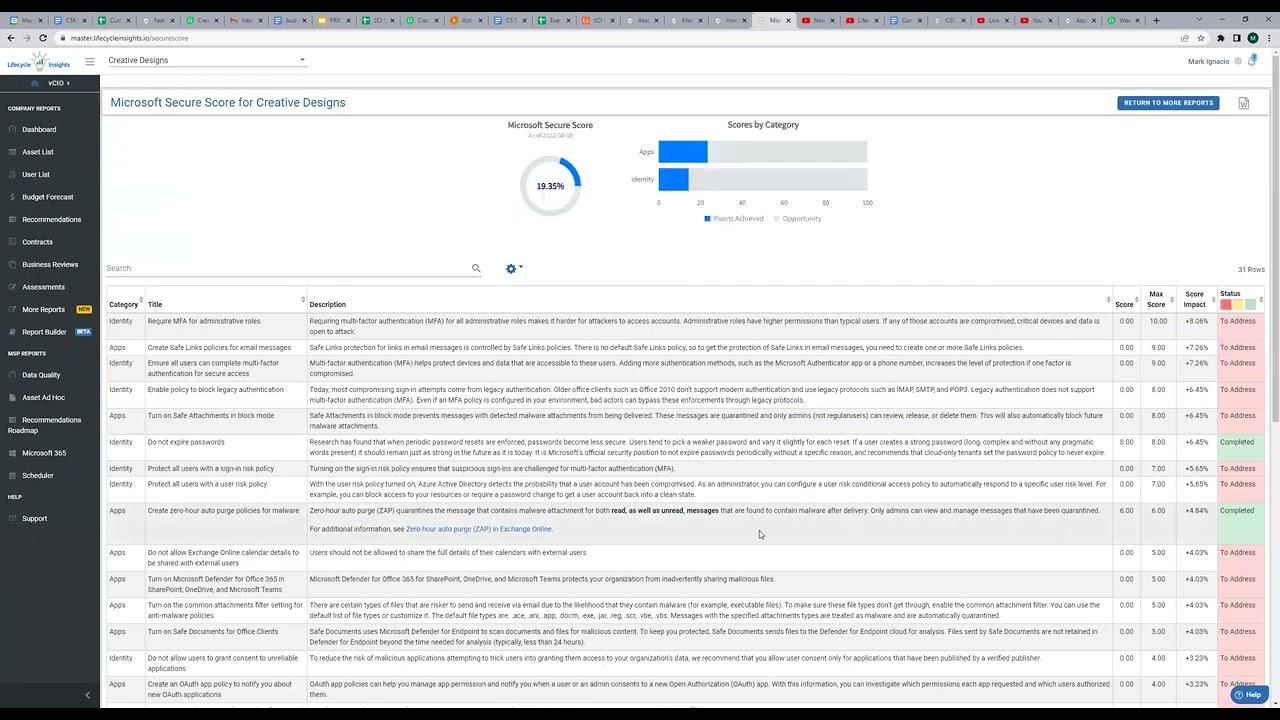This screenshot has width=1280, height=720.
Task: Click the Lifecycle Insights logo
Action: coord(39,62)
